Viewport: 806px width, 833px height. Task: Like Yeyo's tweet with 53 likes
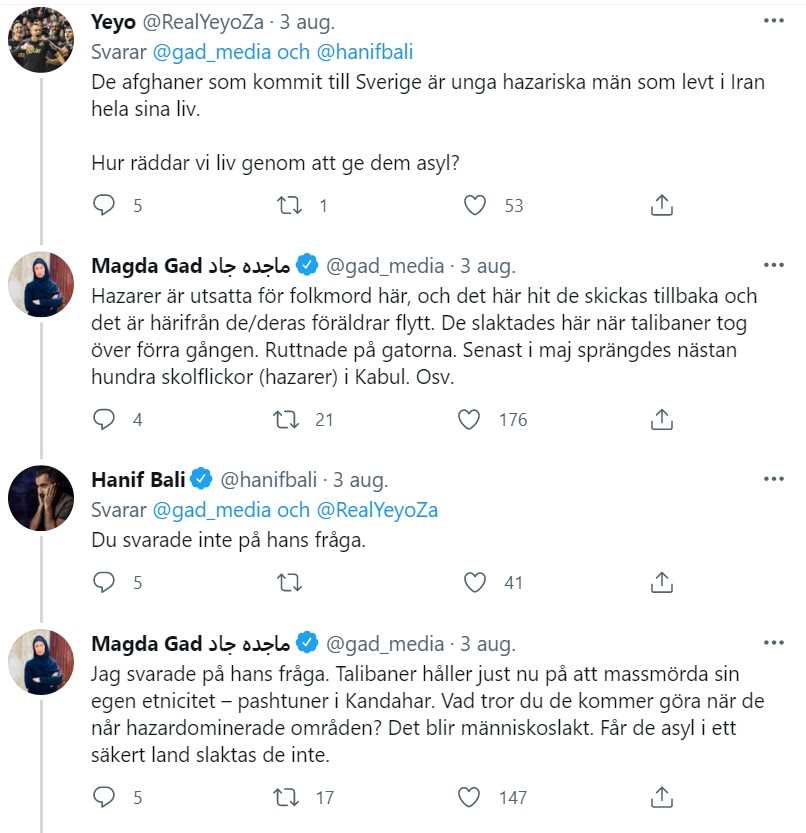476,205
